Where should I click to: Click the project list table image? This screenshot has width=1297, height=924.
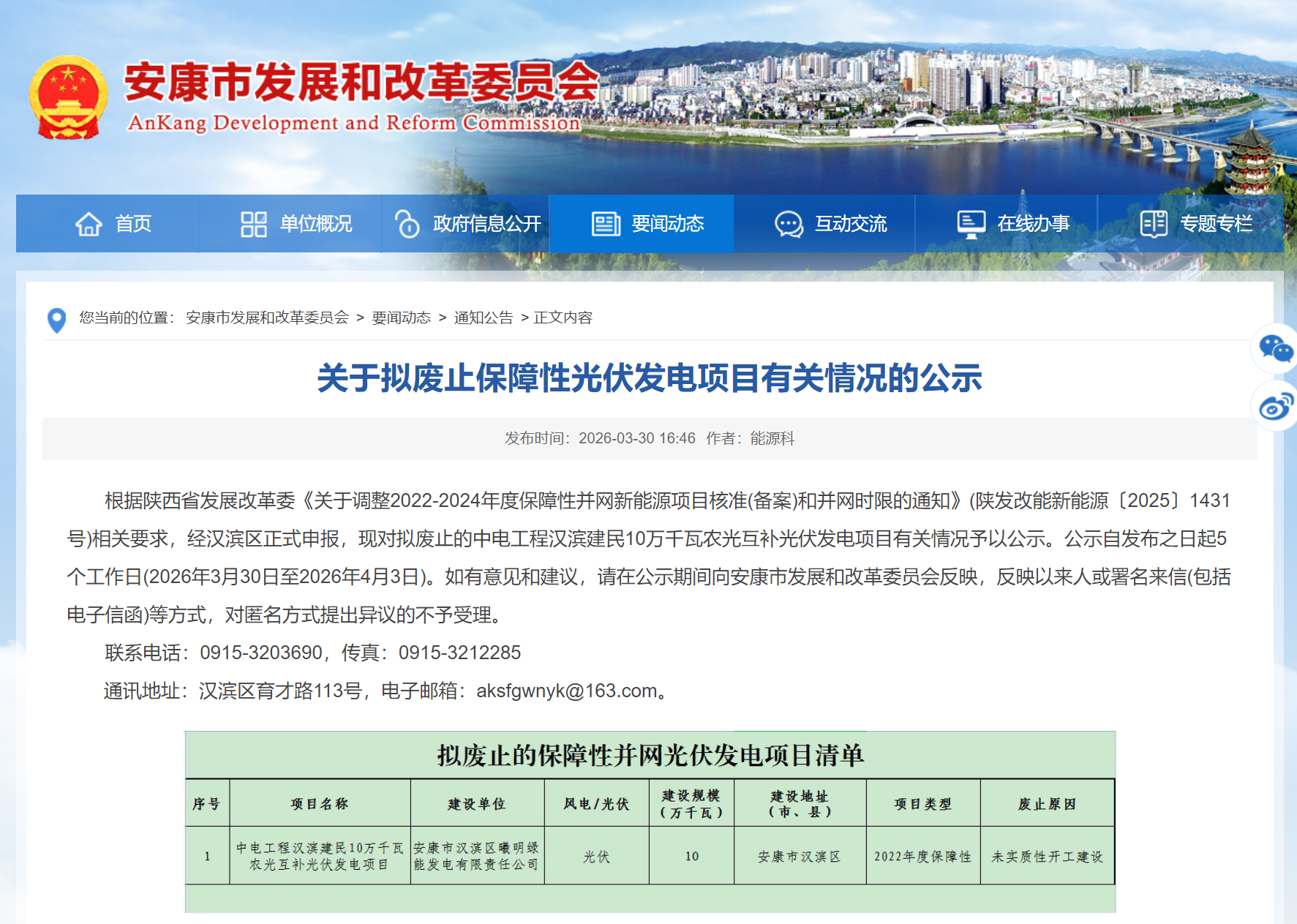[x=650, y=821]
